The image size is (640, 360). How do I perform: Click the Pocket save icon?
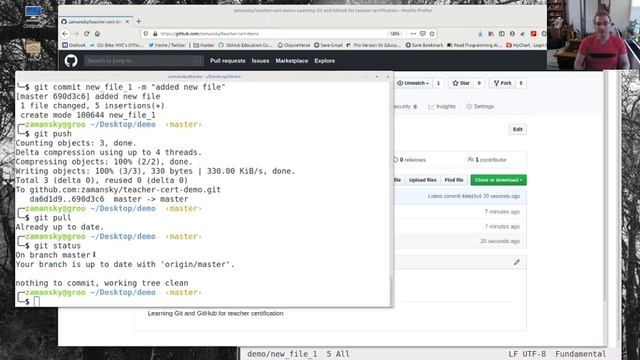click(x=423, y=34)
